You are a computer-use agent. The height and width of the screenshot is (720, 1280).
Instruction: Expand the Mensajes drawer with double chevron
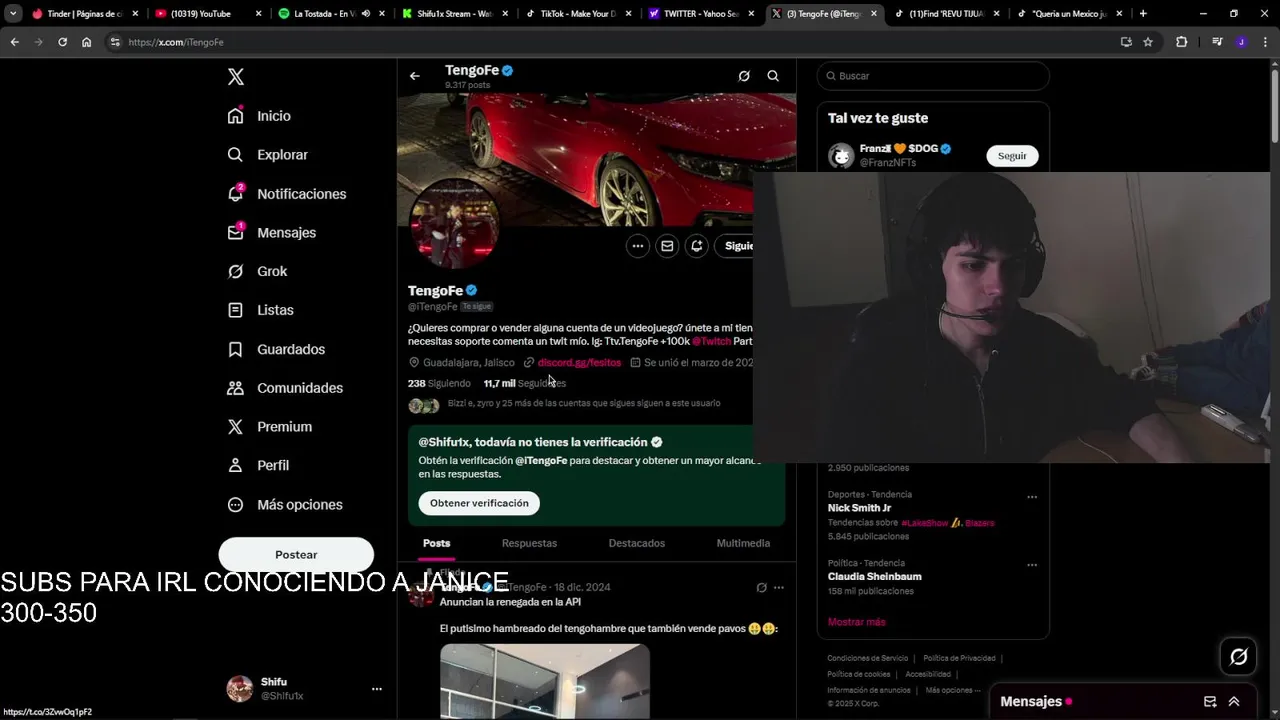(x=1234, y=702)
